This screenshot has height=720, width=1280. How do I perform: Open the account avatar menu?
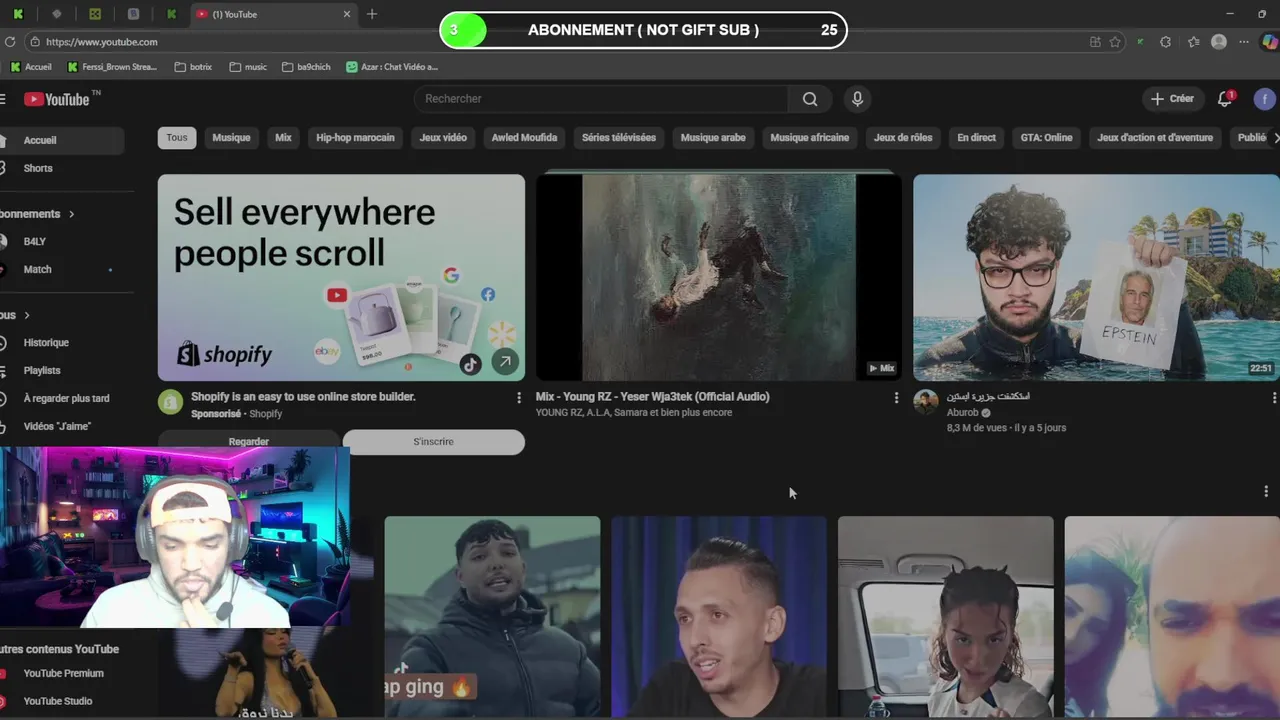[x=1265, y=99]
